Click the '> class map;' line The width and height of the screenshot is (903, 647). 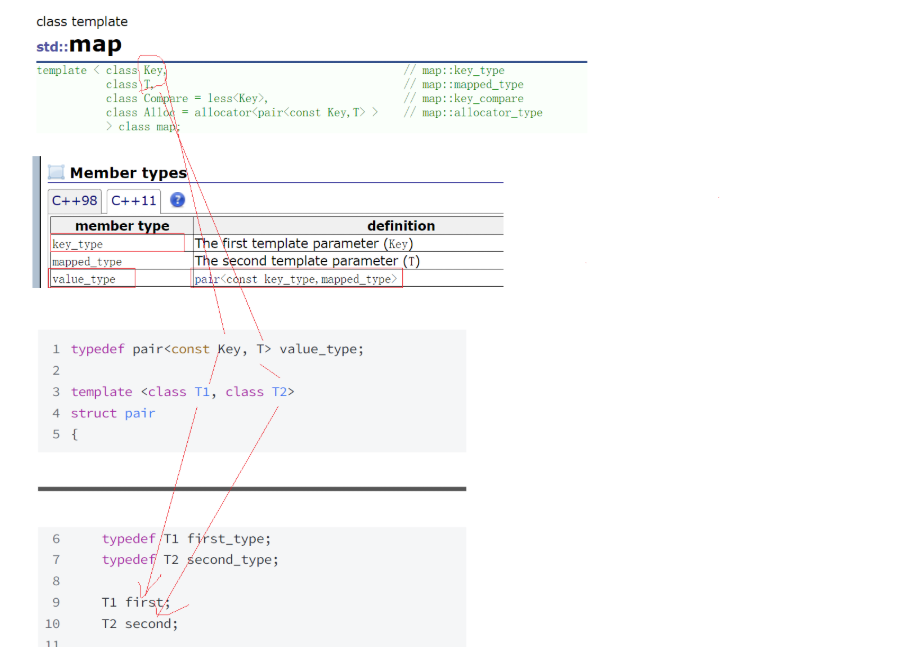pyautogui.click(x=143, y=127)
